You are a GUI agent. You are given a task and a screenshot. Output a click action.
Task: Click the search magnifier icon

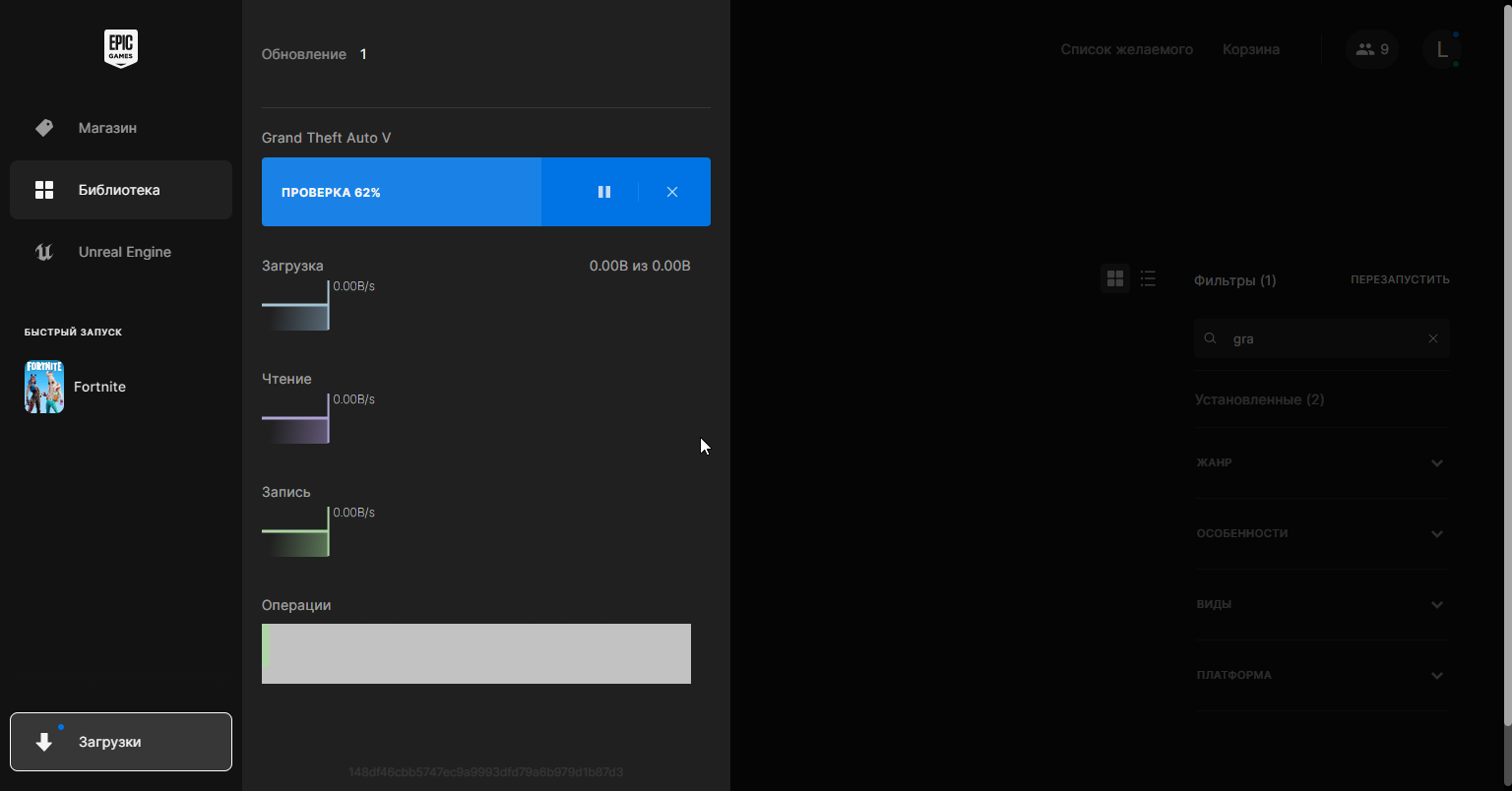[x=1211, y=338]
